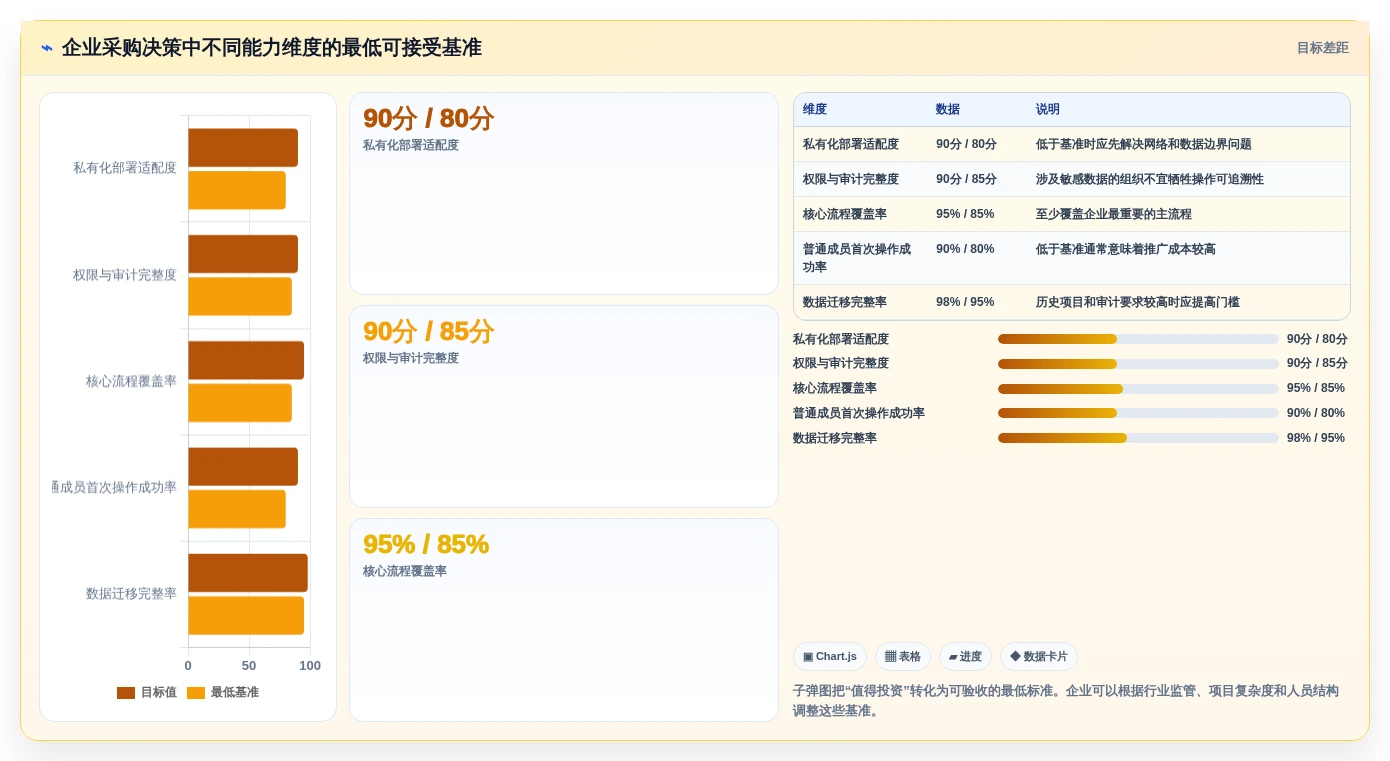Select the 90分 / 80分 data card
1390x761 pixels.
(x=564, y=194)
